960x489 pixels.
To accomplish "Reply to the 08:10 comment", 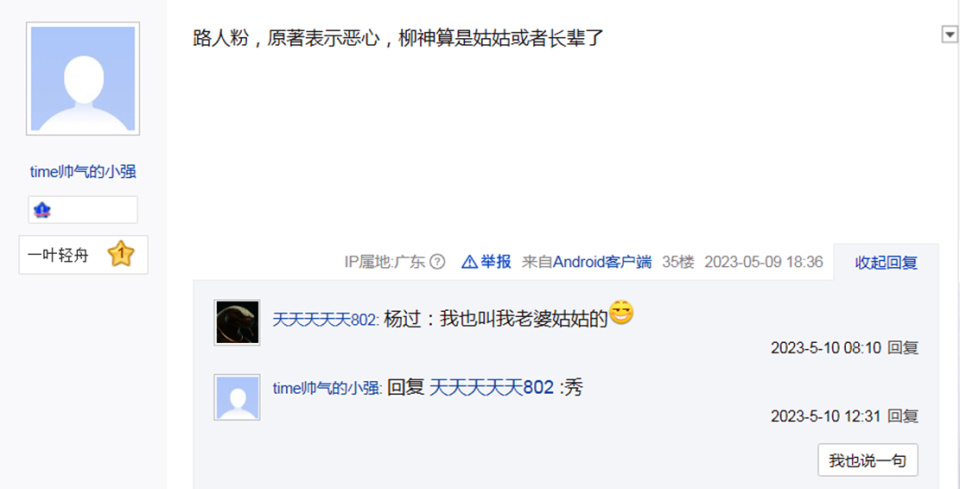I will [902, 348].
